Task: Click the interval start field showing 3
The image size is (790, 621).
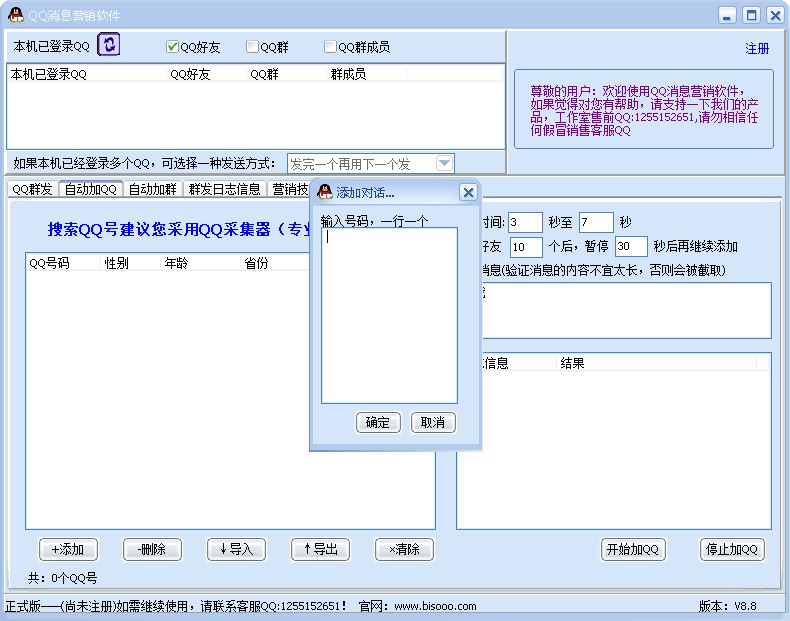Action: pos(525,222)
